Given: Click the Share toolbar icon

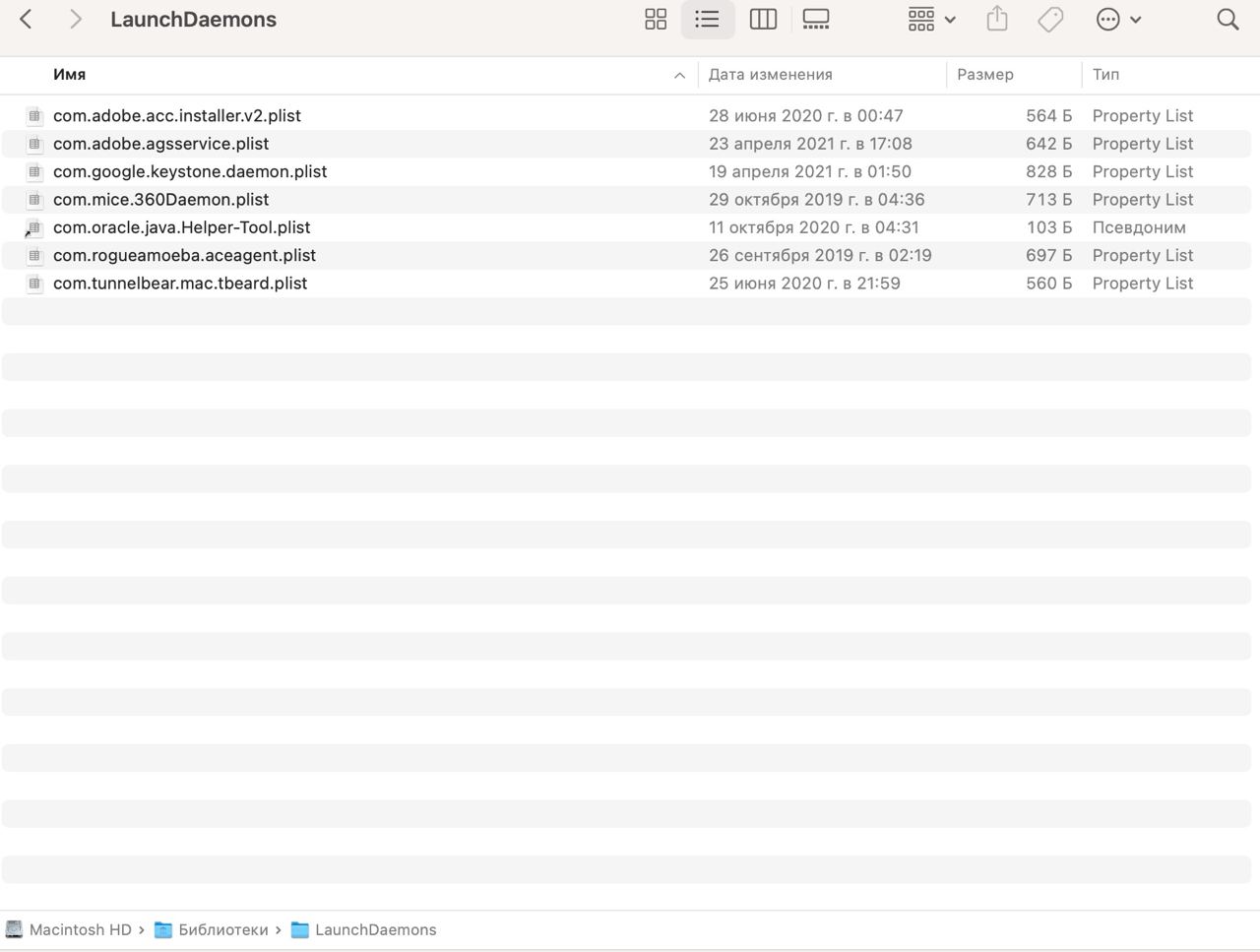Looking at the screenshot, I should (x=997, y=19).
